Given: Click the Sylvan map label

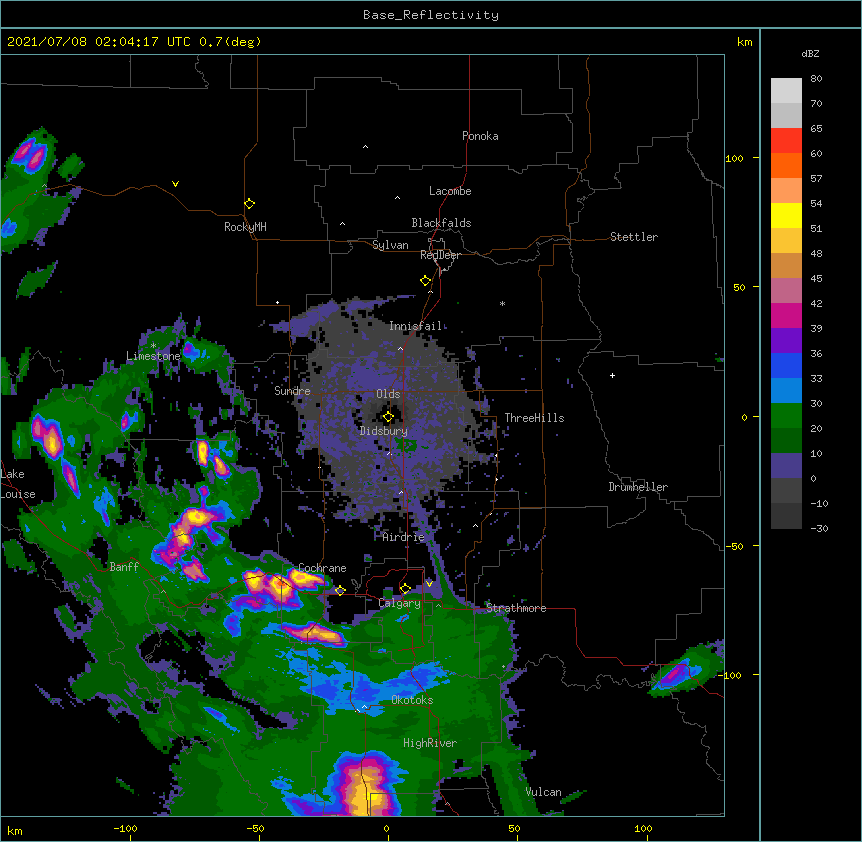Looking at the screenshot, I should 390,245.
